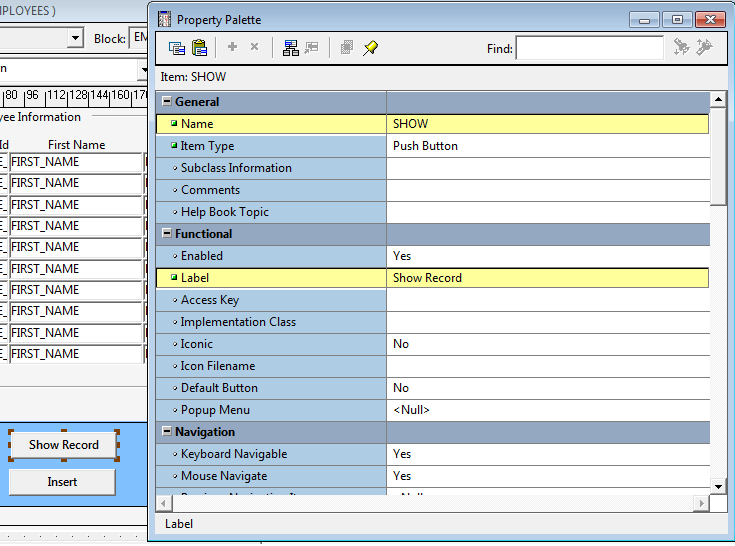The image size is (735, 546).
Task: Click the No value for Iconic
Action: coord(548,344)
